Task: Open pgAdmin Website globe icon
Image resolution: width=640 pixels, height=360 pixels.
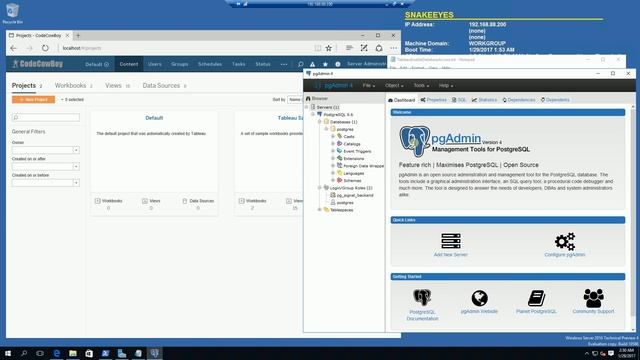Action: click(479, 298)
